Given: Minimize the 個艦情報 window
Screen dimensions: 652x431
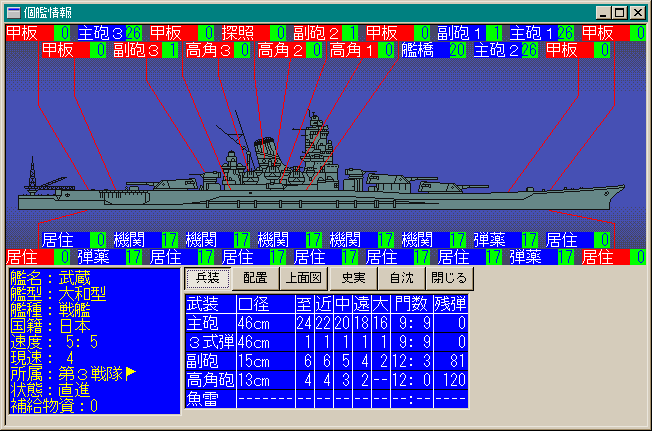Looking at the screenshot, I should [604, 12].
